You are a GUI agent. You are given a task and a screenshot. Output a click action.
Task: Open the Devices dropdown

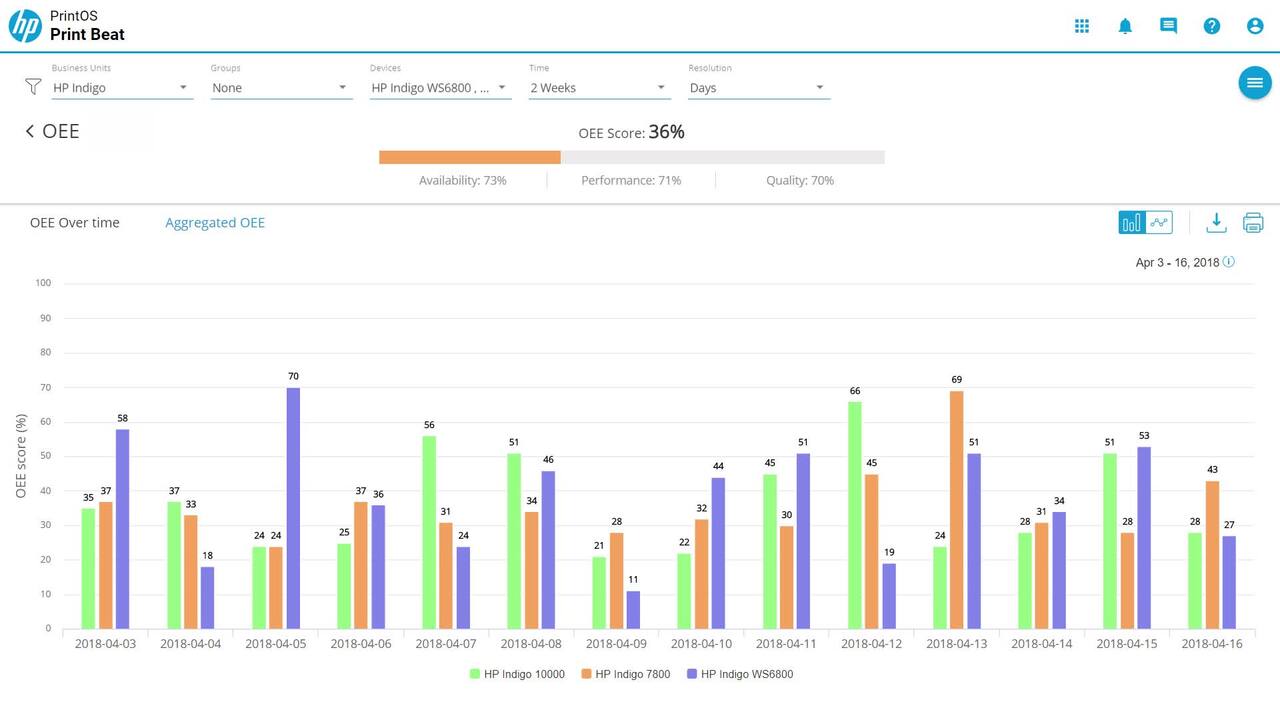coord(440,88)
